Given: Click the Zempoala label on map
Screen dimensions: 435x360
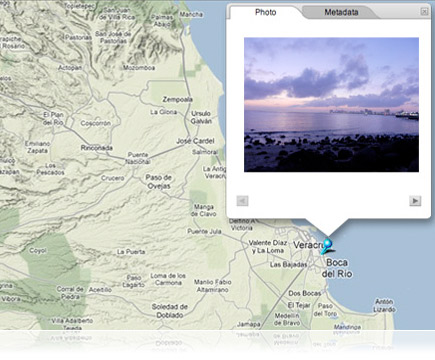Looking at the screenshot, I should (178, 99).
